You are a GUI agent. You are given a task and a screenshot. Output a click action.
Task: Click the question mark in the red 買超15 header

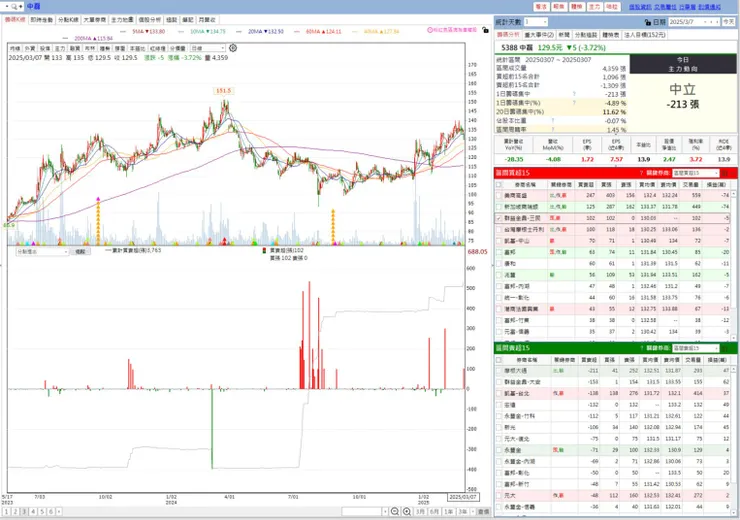point(641,173)
